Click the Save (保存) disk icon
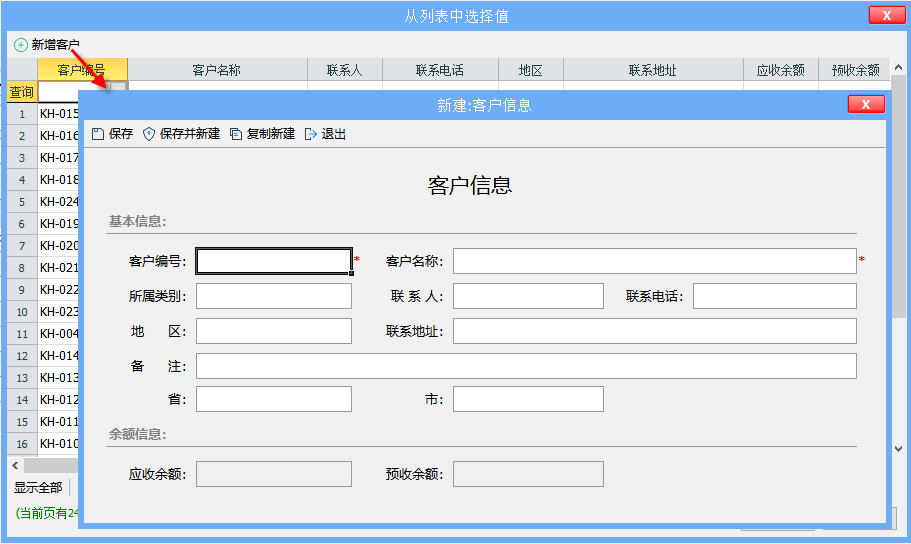The image size is (911, 544). pos(98,134)
